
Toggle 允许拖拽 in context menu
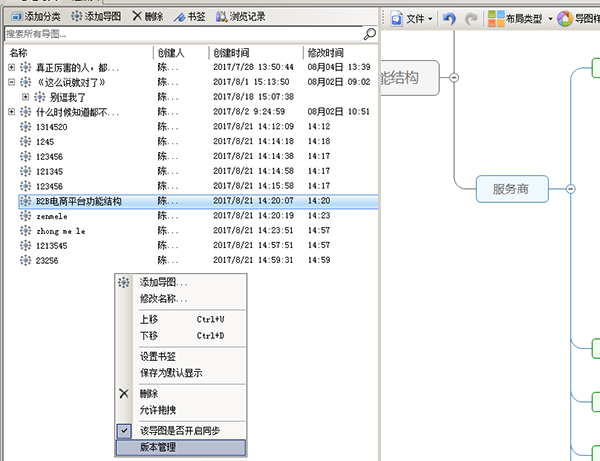pos(161,408)
